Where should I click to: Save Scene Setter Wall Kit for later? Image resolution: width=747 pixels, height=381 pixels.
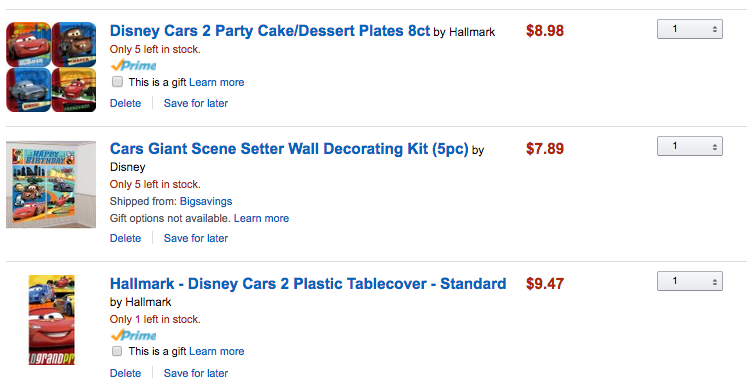coord(196,238)
